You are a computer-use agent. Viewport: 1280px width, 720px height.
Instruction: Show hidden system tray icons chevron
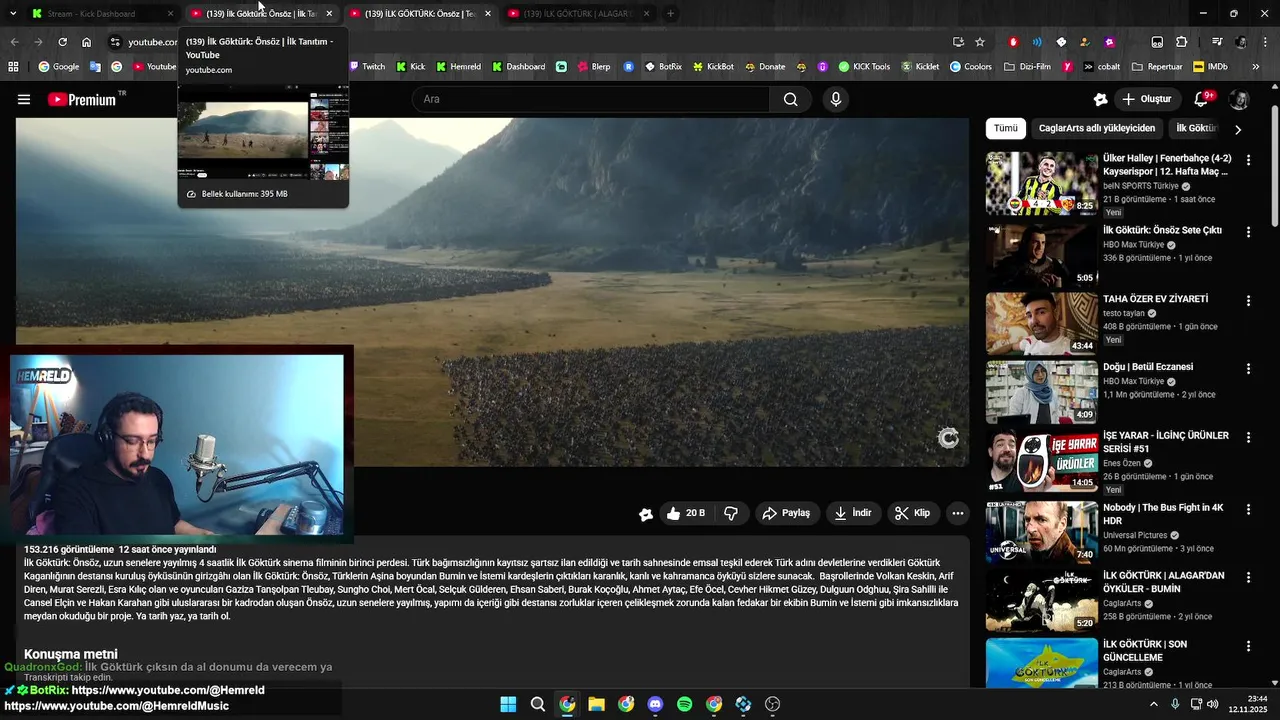pyautogui.click(x=1153, y=704)
